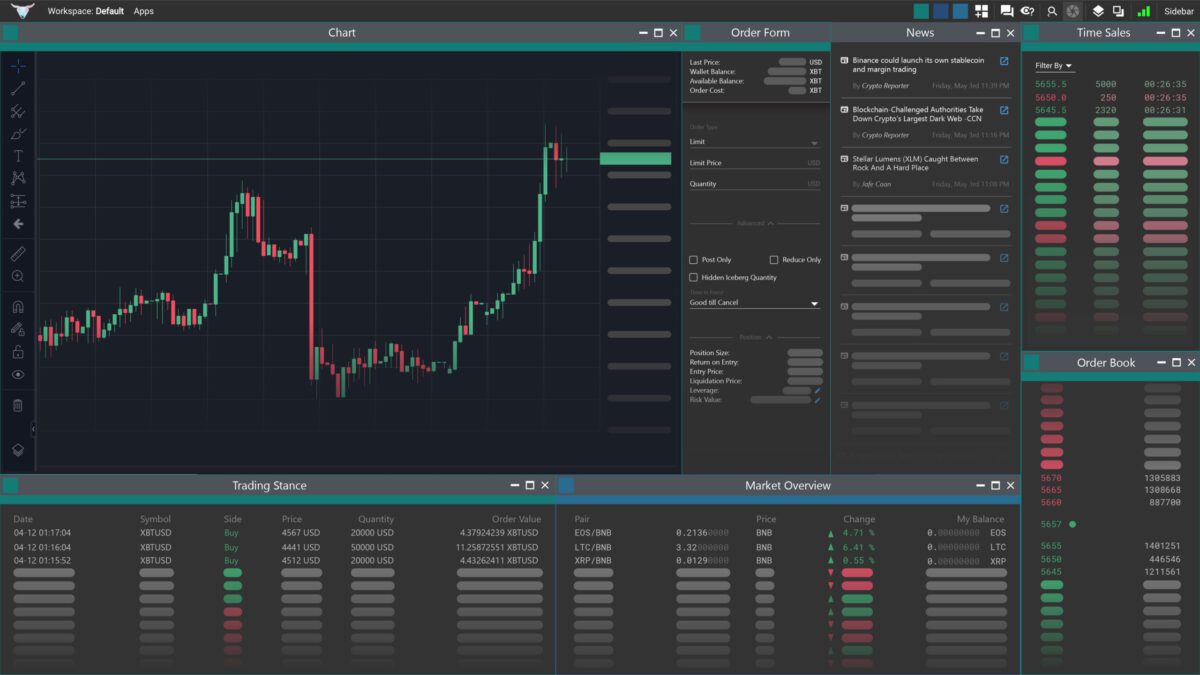Open the Filter By dropdown in Time Sales
This screenshot has height=675, width=1200.
tap(1053, 64)
